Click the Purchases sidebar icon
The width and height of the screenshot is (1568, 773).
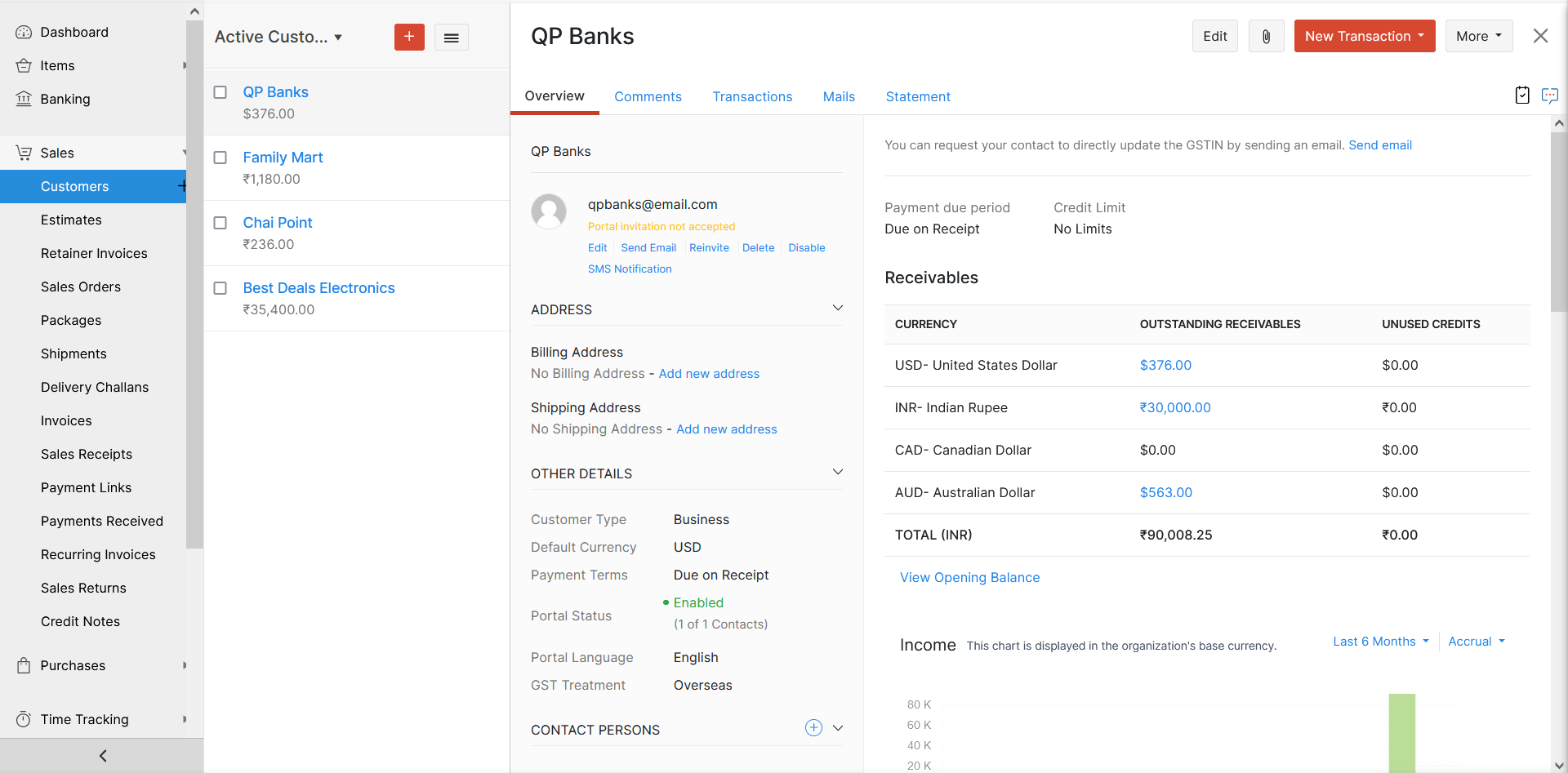click(x=24, y=665)
